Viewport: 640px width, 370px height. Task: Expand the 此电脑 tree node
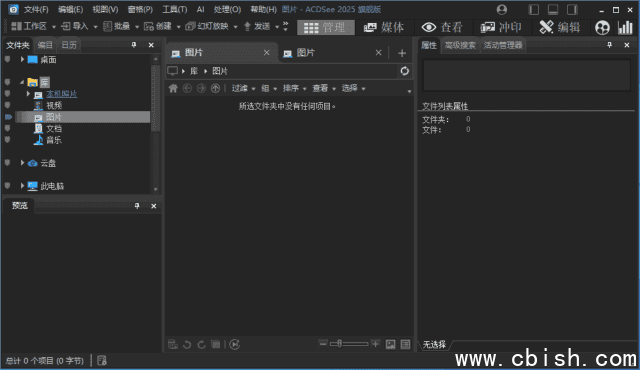click(x=22, y=186)
